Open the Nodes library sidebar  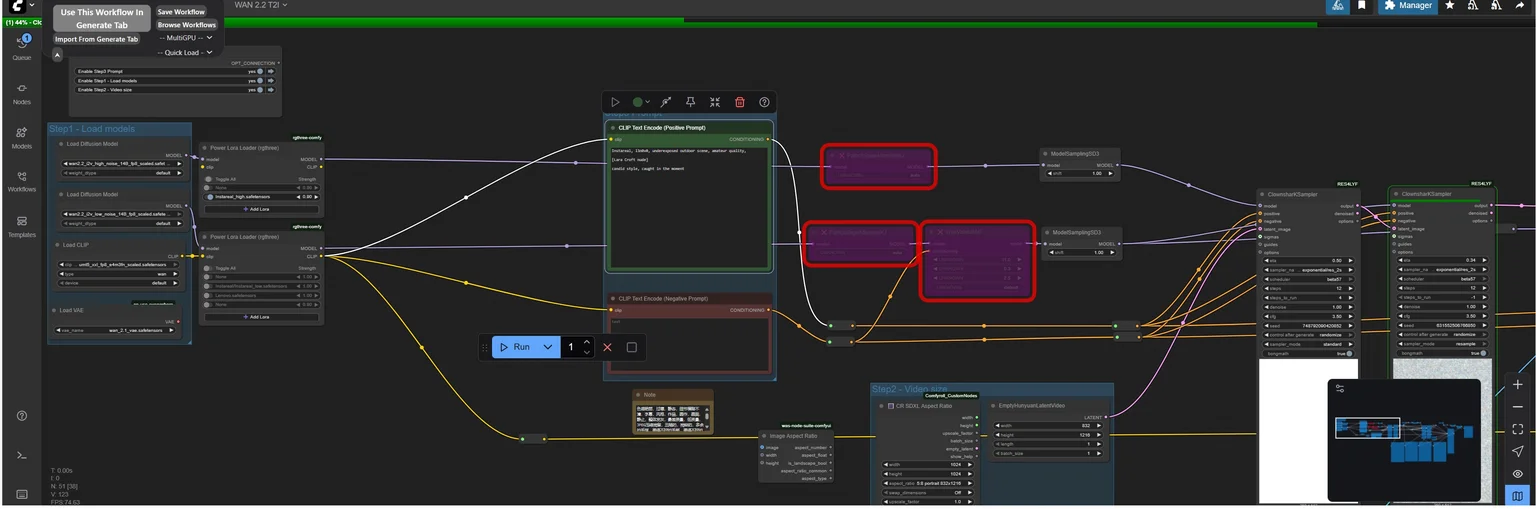click(x=21, y=94)
